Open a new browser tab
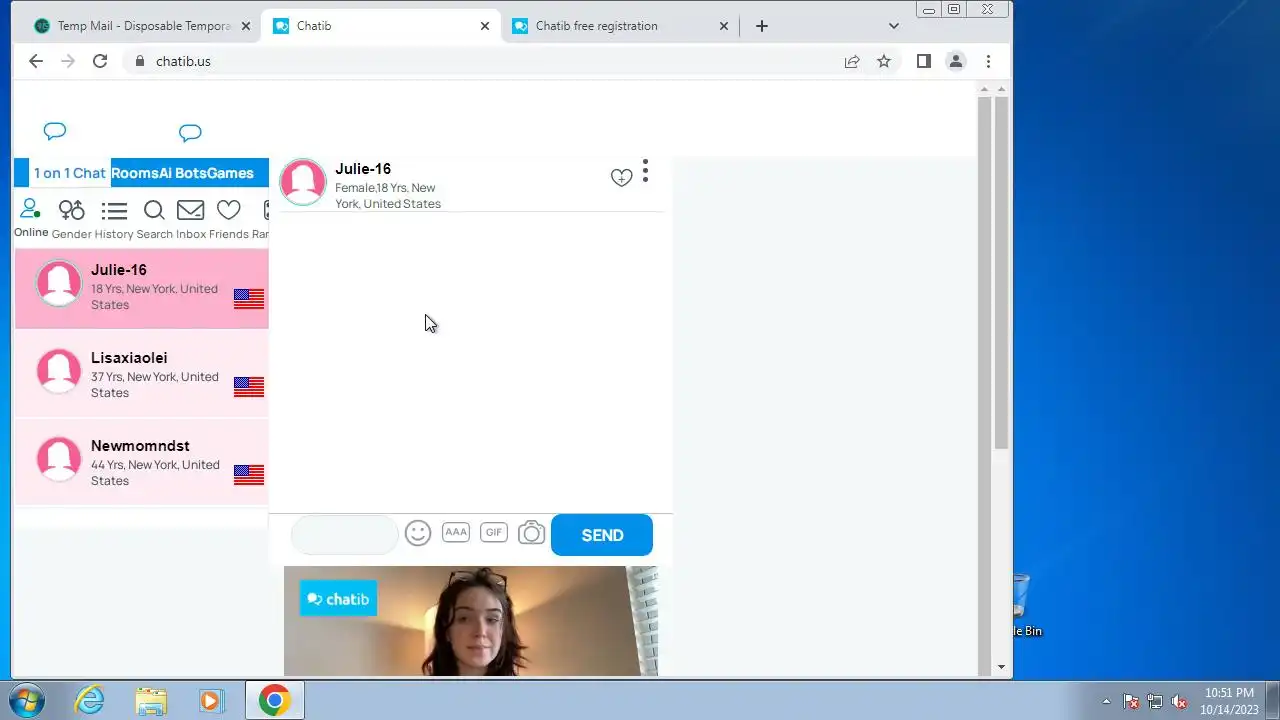Viewport: 1280px width, 720px height. 762,26
